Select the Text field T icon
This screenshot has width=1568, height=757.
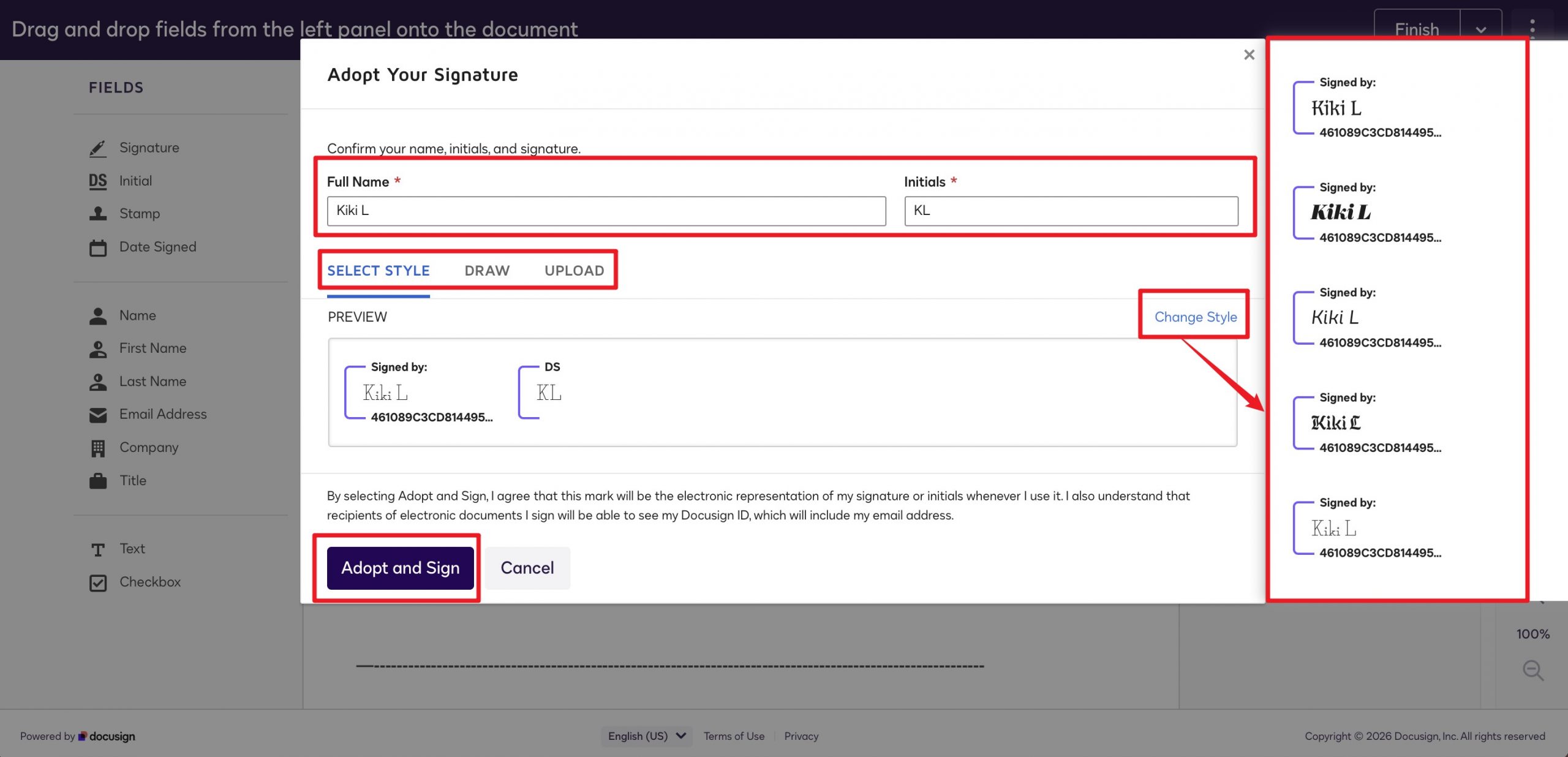(x=98, y=549)
